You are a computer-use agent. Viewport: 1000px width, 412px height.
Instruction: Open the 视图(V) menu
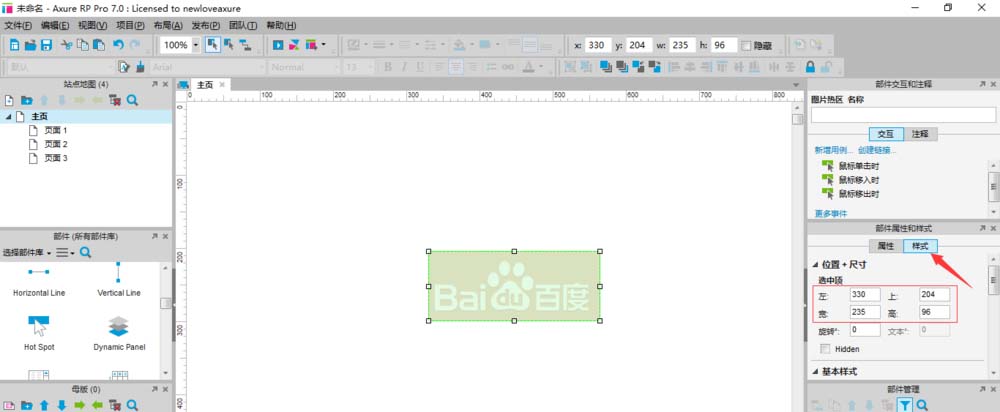(x=92, y=26)
